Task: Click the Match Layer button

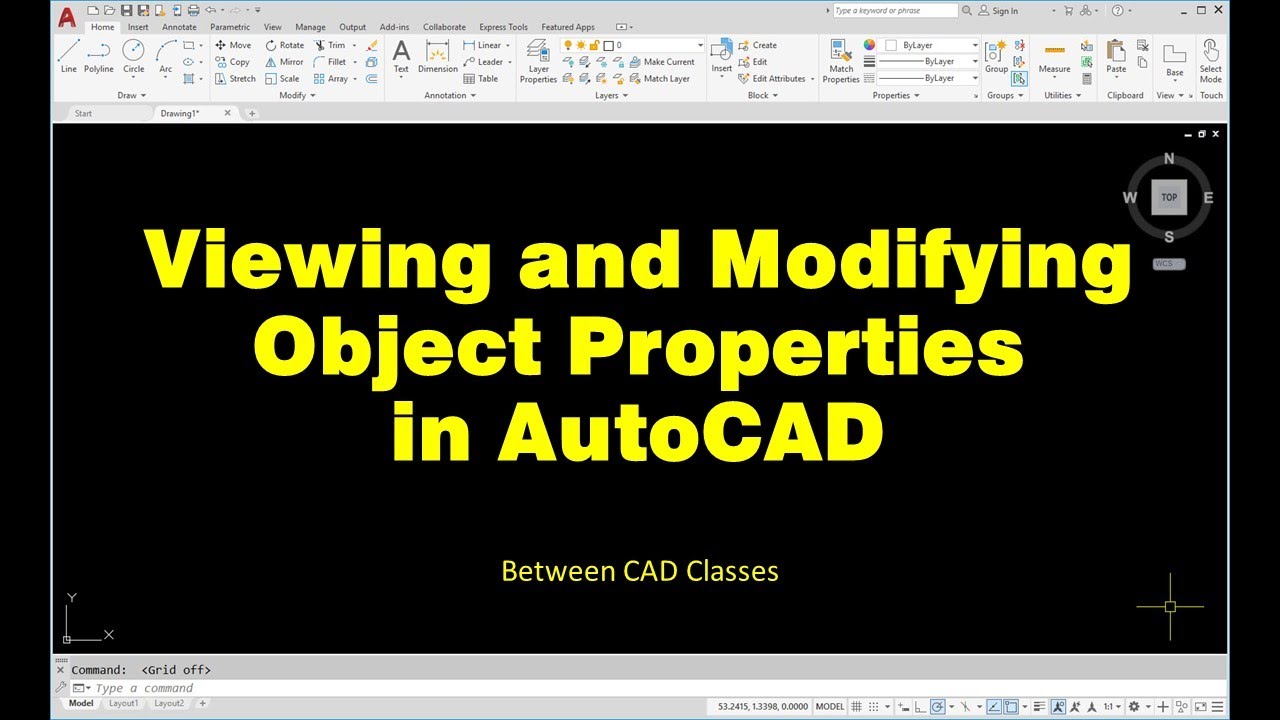Action: coord(659,78)
